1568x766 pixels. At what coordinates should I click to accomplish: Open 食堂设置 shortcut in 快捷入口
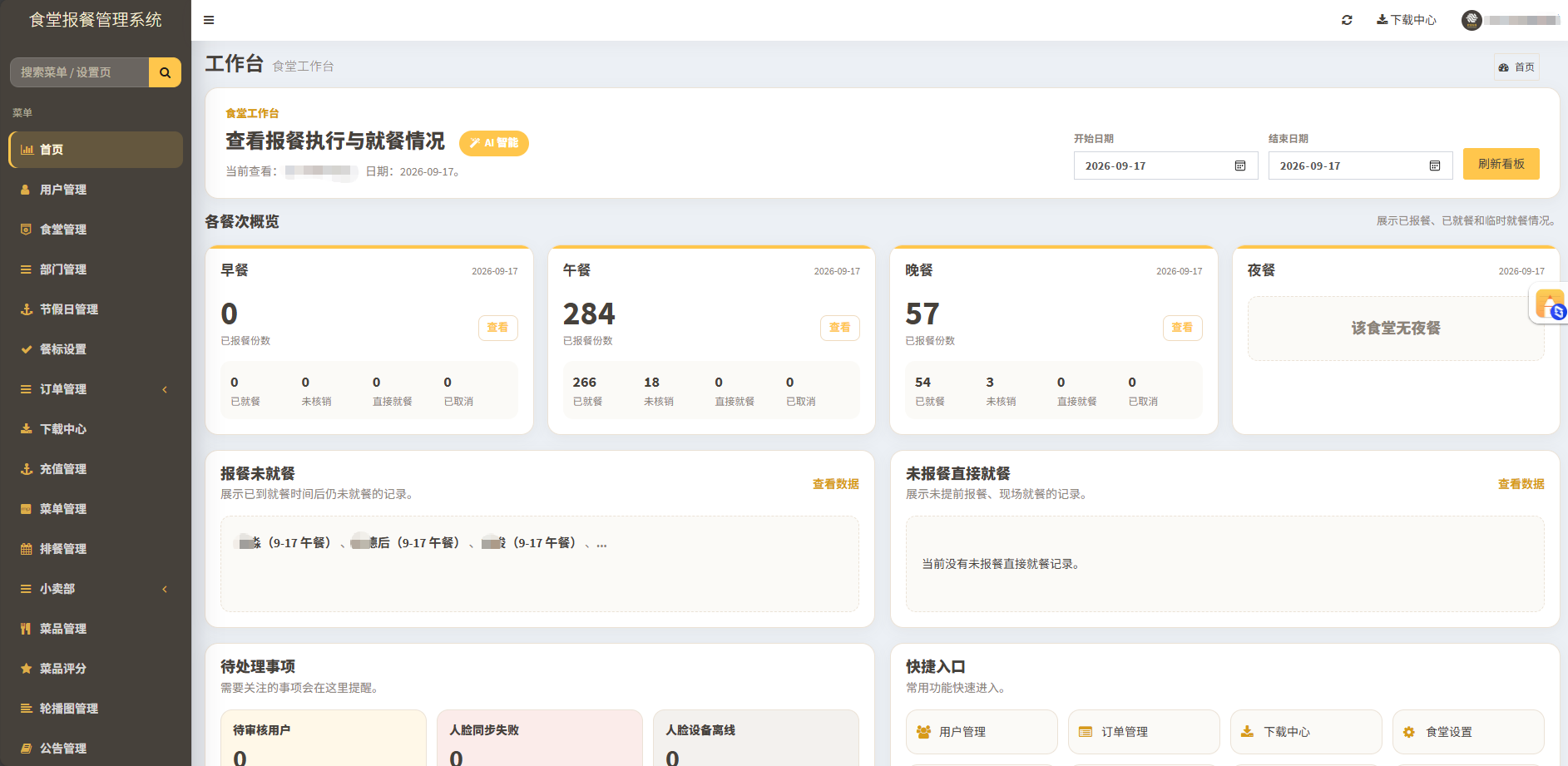point(1468,732)
